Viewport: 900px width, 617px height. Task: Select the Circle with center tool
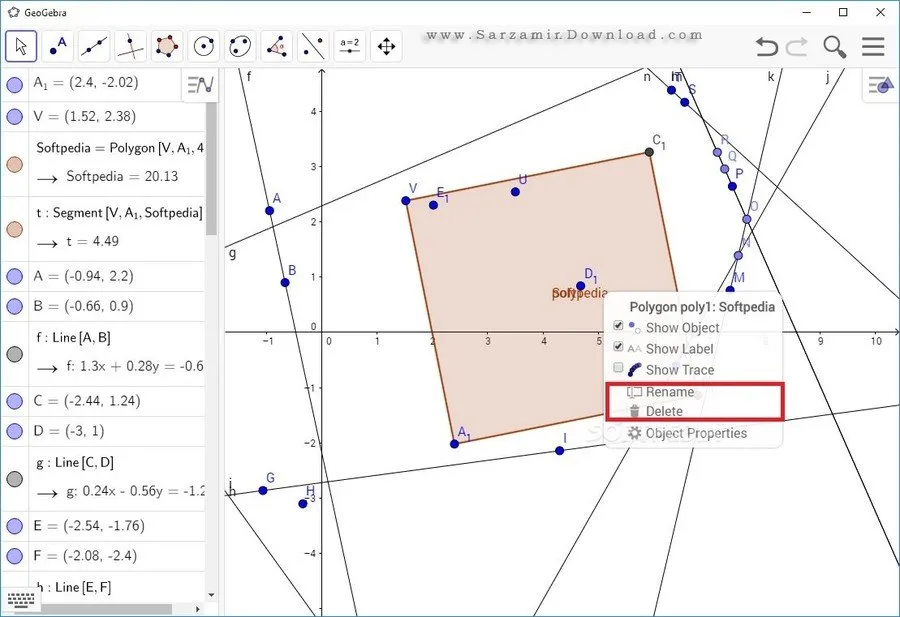point(204,46)
